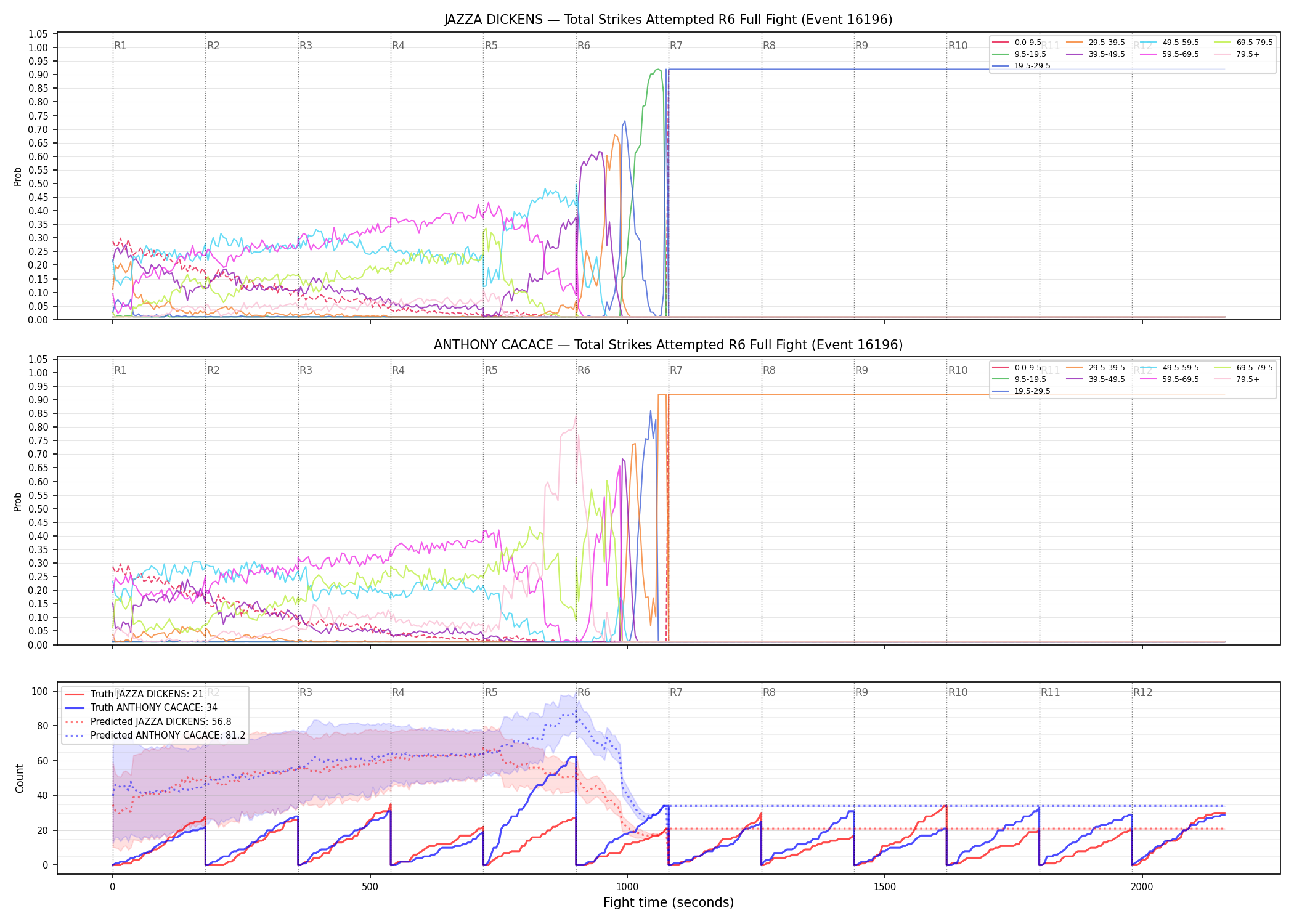Click the 19.5-29.5 legend entry in top chart

[x=1022, y=66]
